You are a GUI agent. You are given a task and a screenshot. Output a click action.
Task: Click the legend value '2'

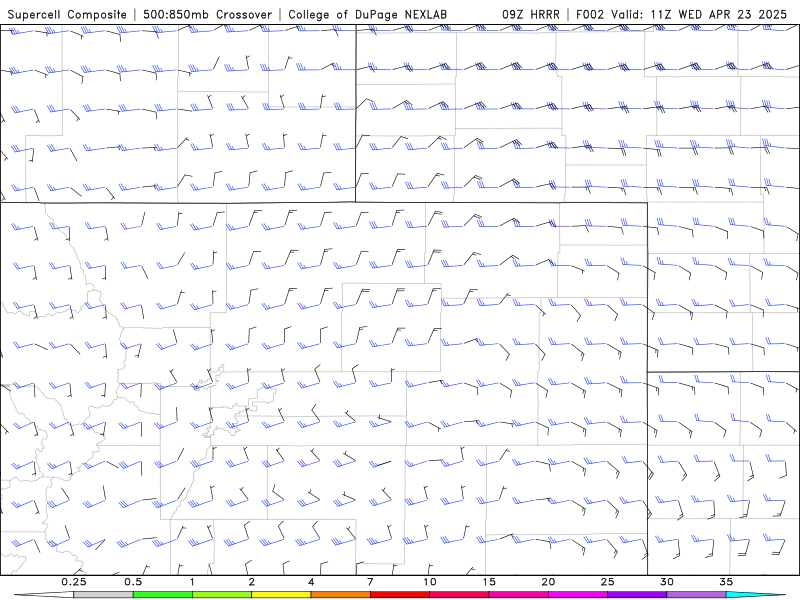pyautogui.click(x=252, y=582)
